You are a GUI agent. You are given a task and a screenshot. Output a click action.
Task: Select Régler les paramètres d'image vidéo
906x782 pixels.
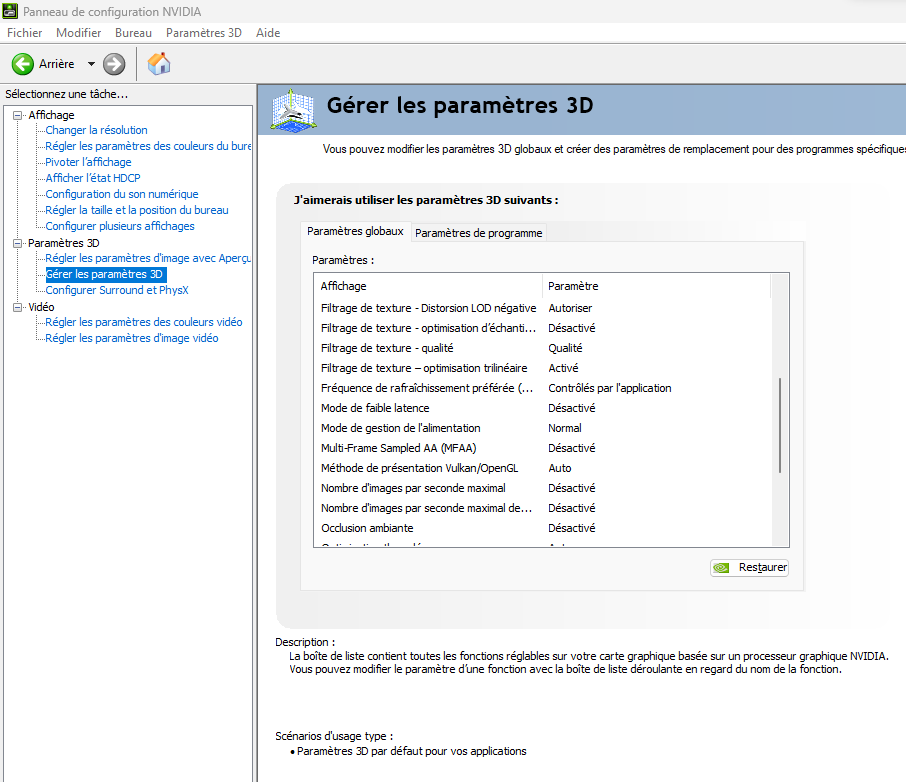point(131,338)
